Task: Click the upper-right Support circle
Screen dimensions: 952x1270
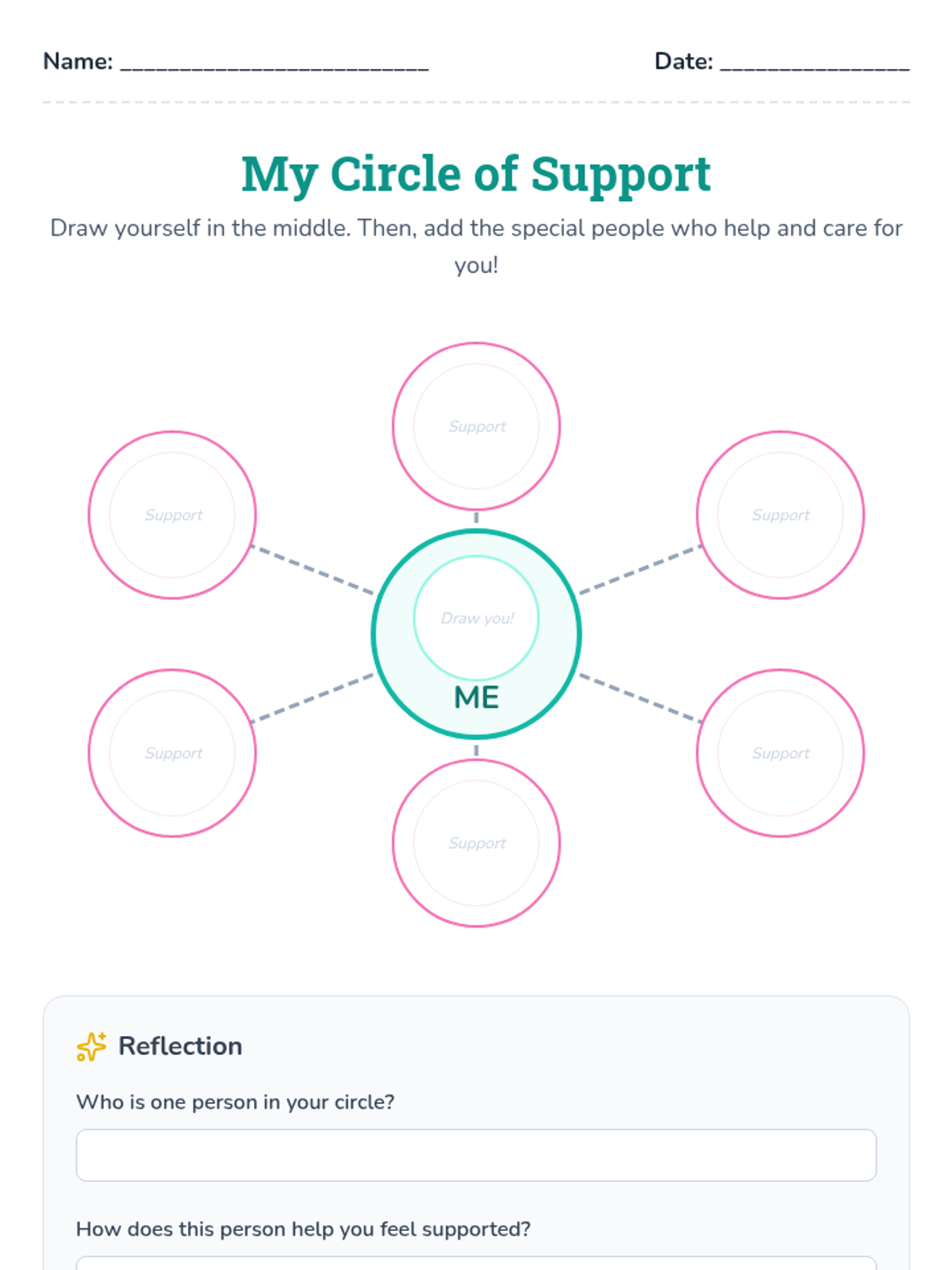Action: pos(780,515)
